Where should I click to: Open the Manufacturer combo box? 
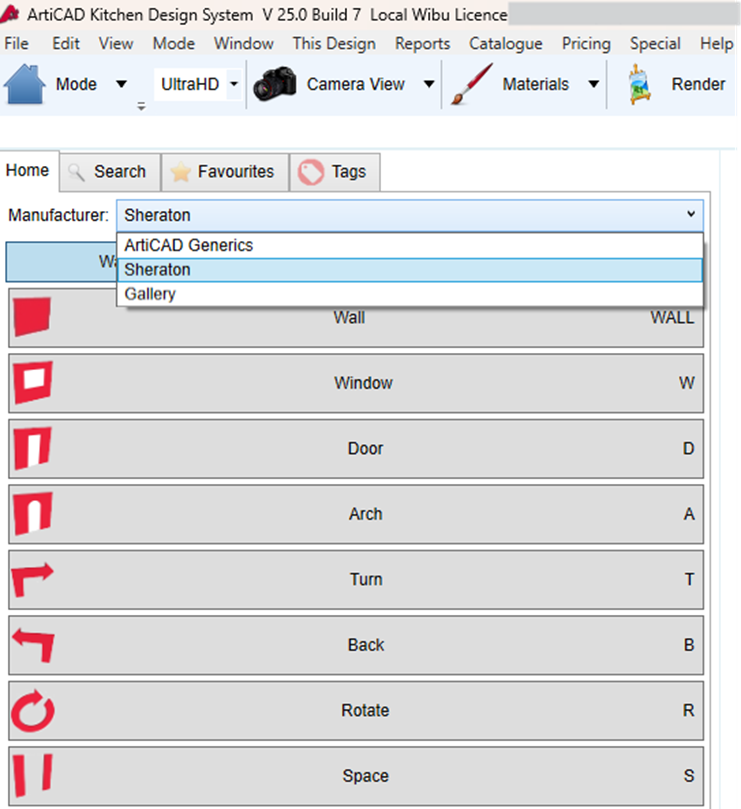point(409,215)
